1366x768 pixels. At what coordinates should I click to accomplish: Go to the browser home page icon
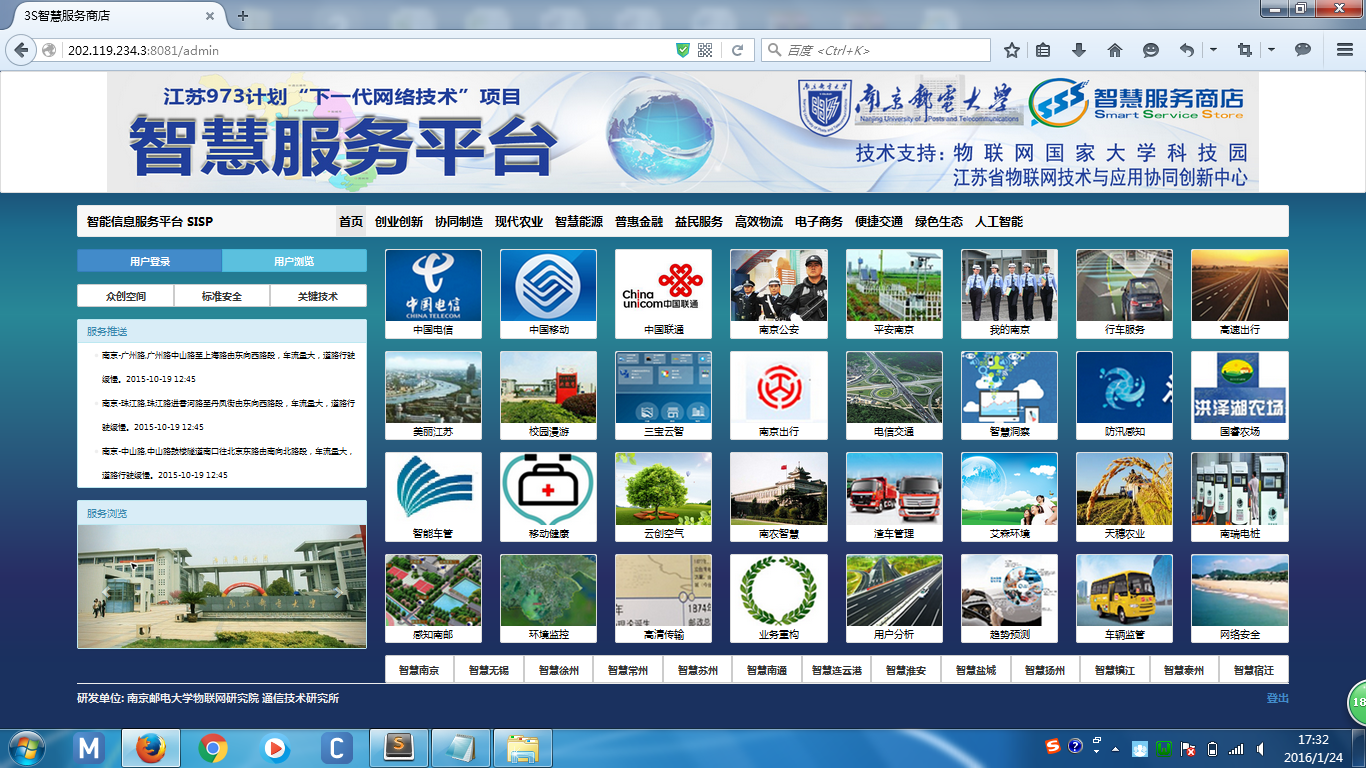point(1115,50)
